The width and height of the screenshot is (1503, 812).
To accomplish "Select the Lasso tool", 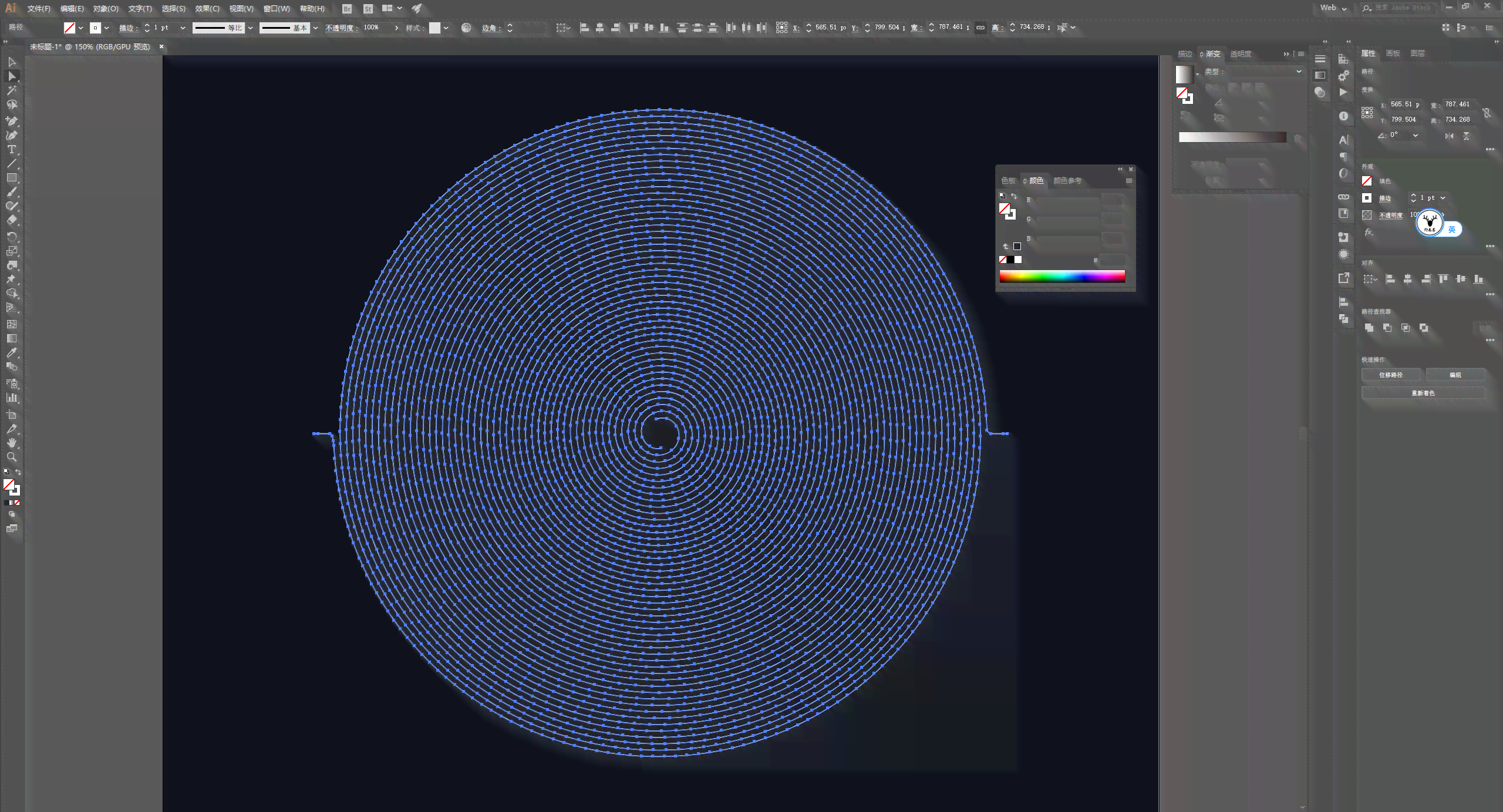I will coord(12,105).
